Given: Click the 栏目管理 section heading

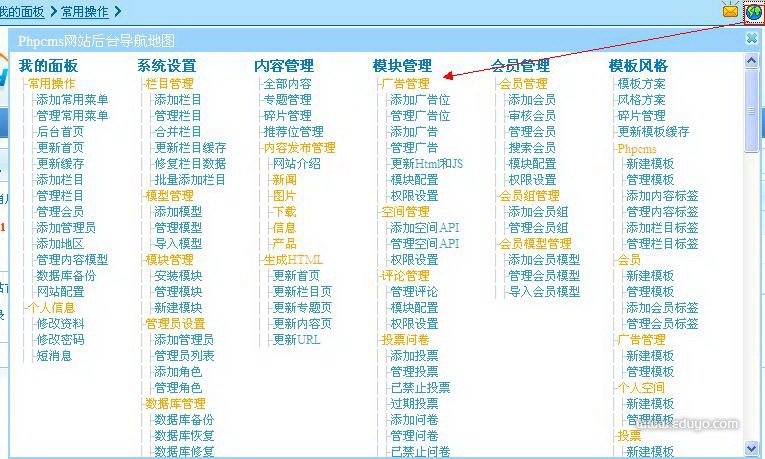Looking at the screenshot, I should 169,84.
